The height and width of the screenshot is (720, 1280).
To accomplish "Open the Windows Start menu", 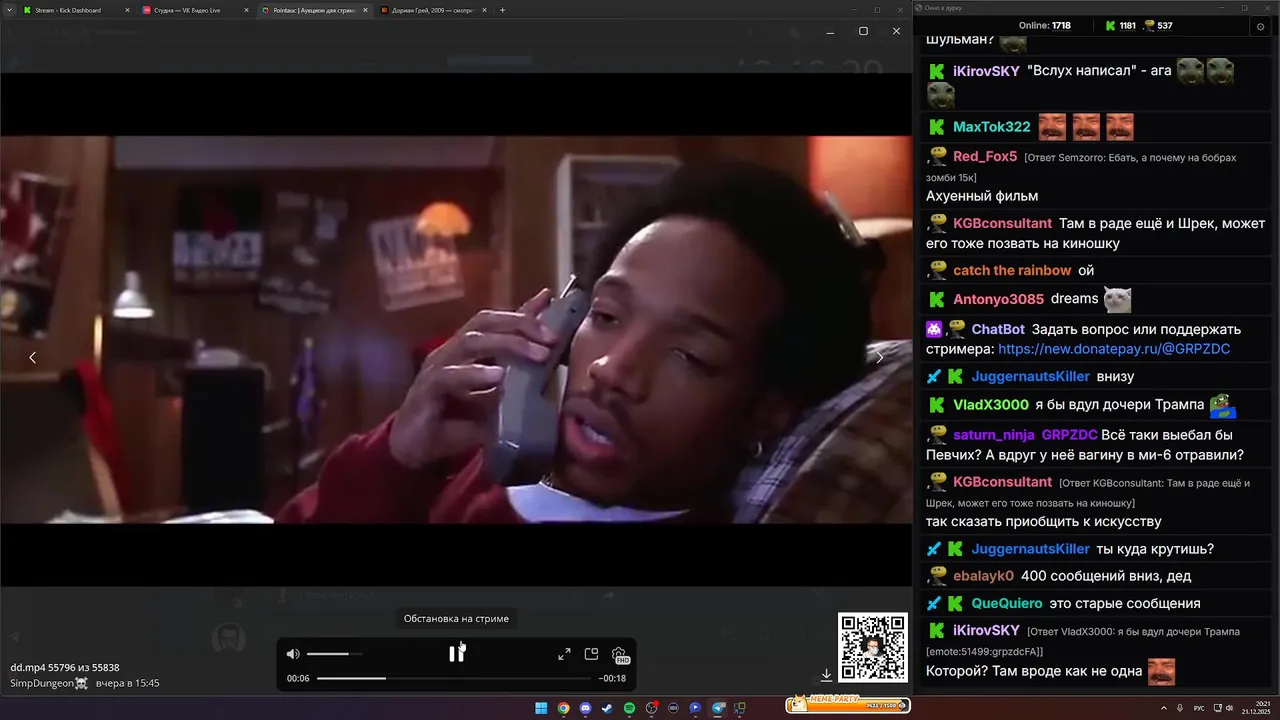I will tap(541, 708).
